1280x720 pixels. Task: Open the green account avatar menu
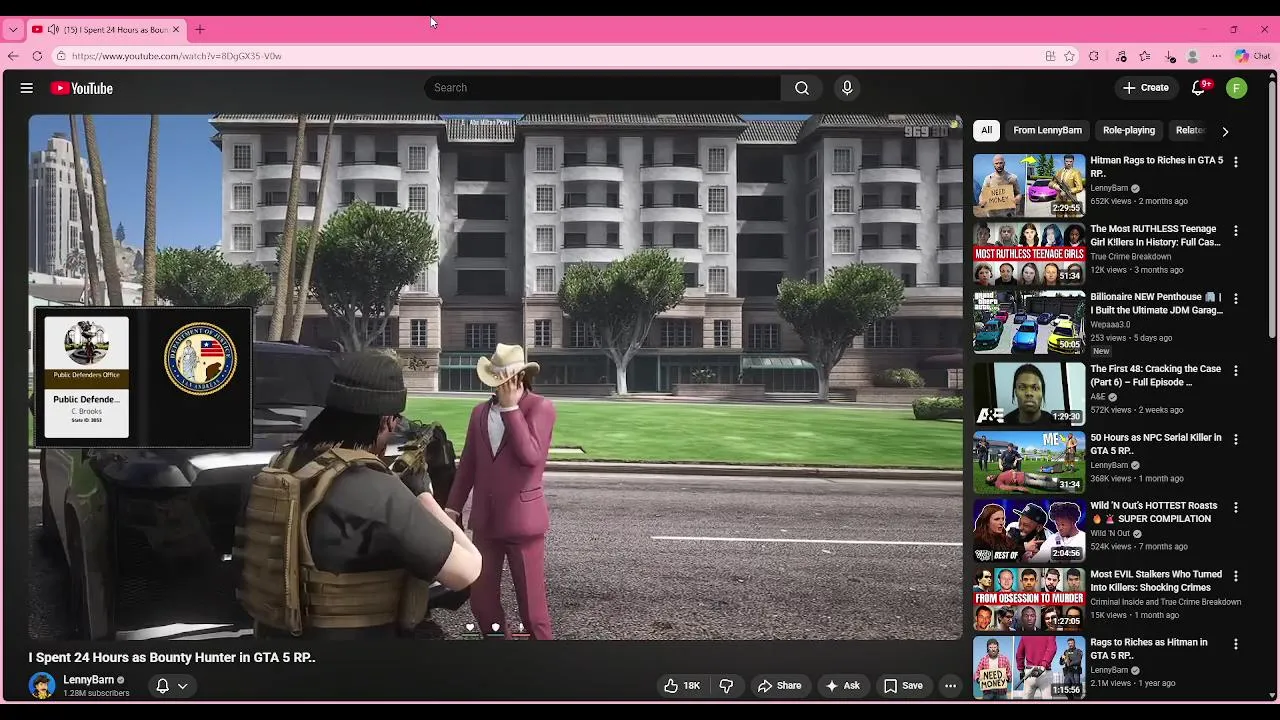click(x=1237, y=88)
